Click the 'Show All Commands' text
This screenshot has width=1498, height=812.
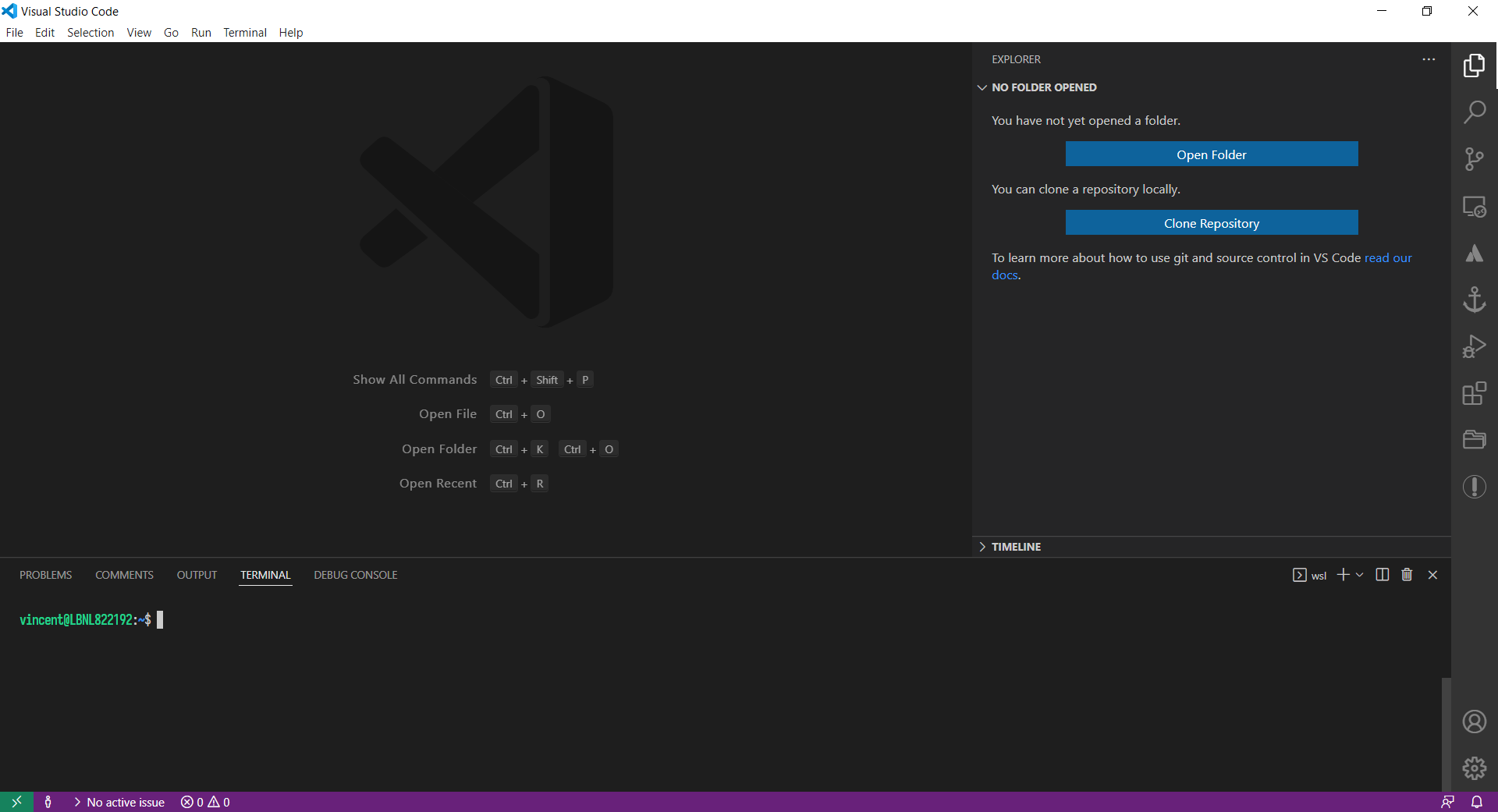414,380
